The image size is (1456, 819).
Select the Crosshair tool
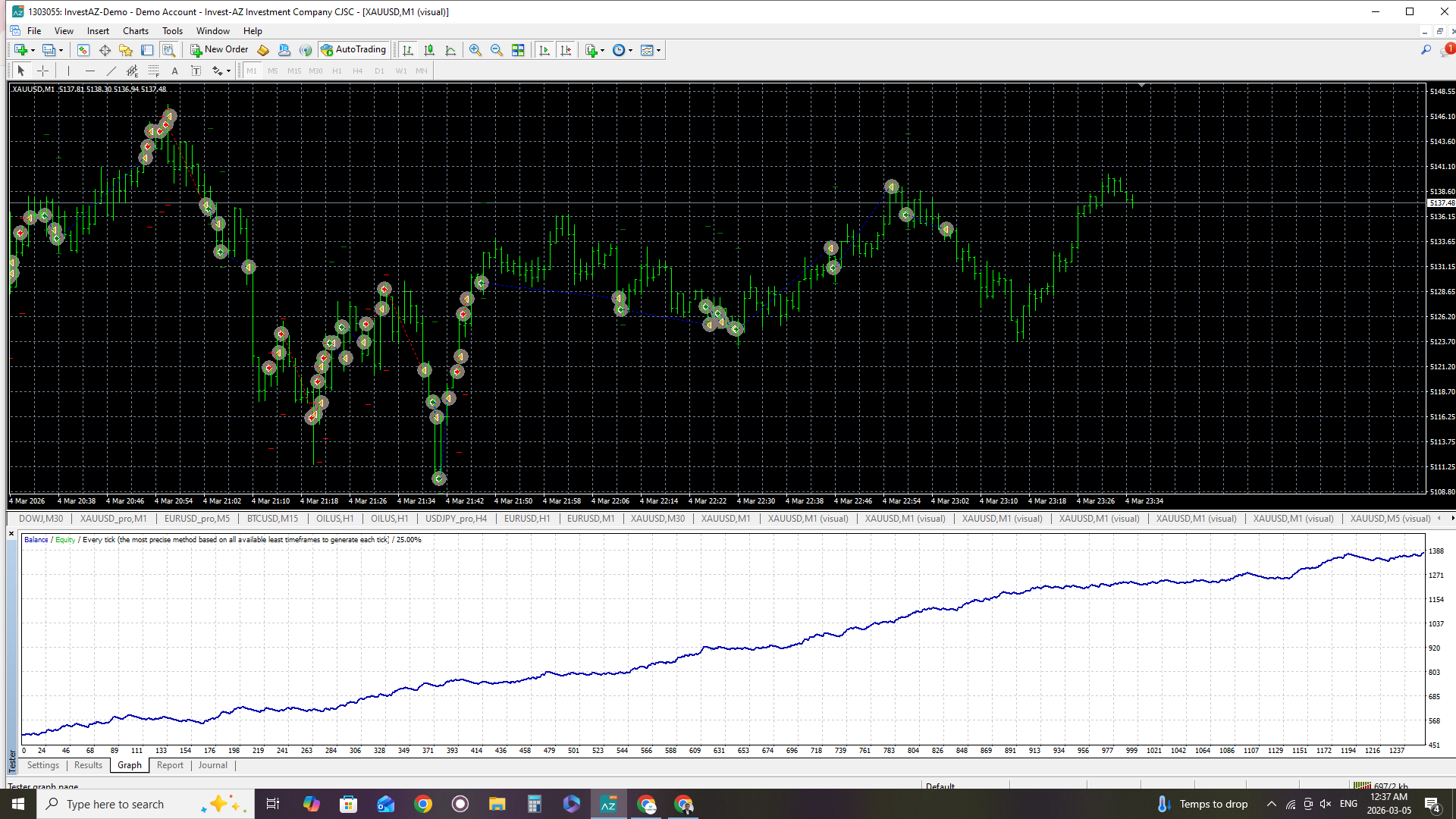point(43,71)
